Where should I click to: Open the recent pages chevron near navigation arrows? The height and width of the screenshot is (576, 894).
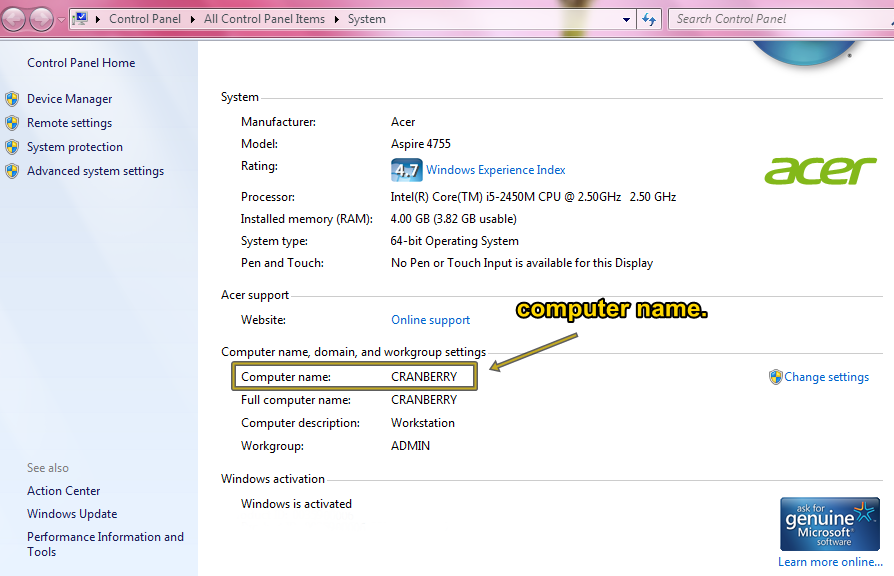click(x=59, y=19)
